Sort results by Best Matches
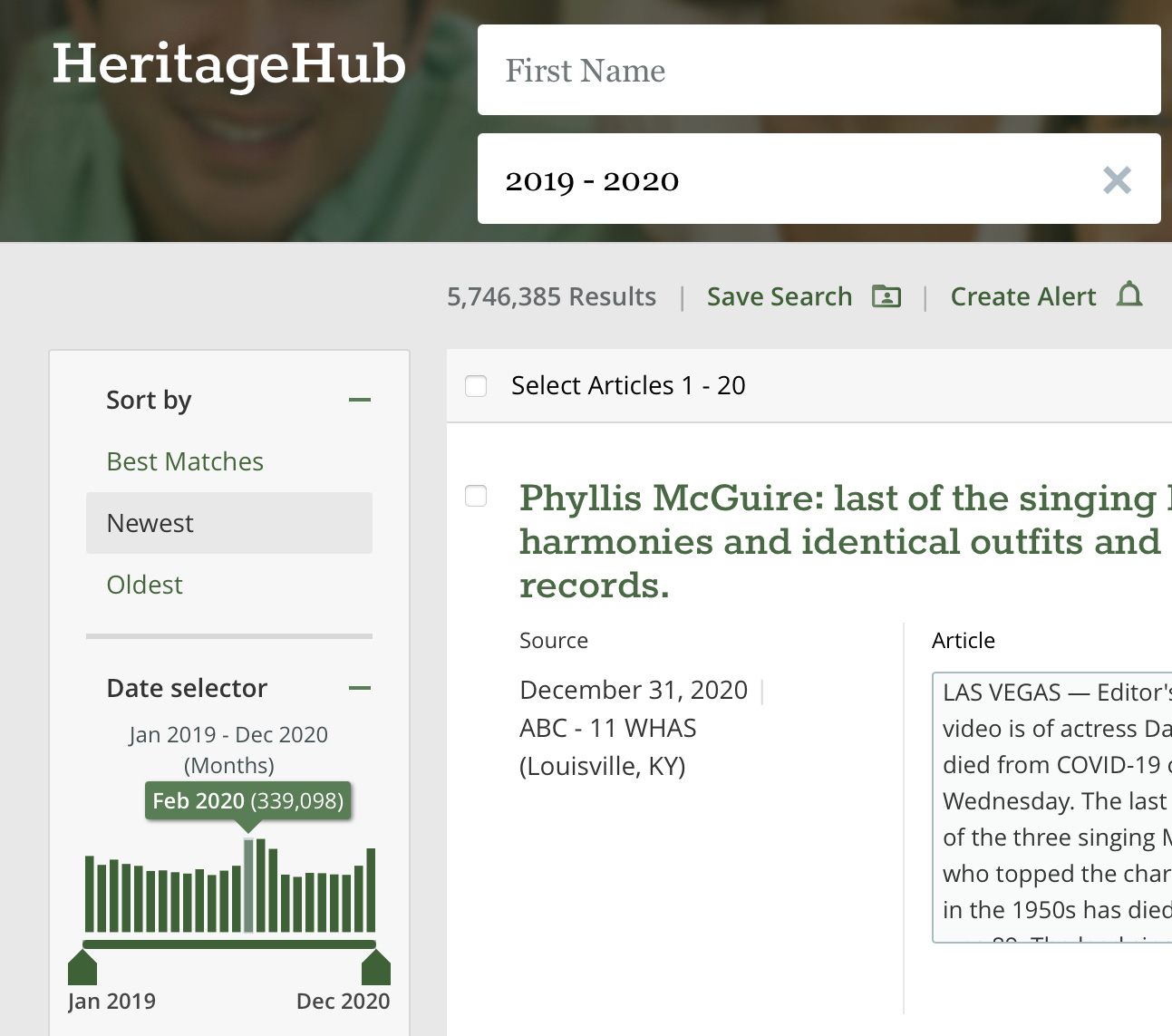 [185, 461]
